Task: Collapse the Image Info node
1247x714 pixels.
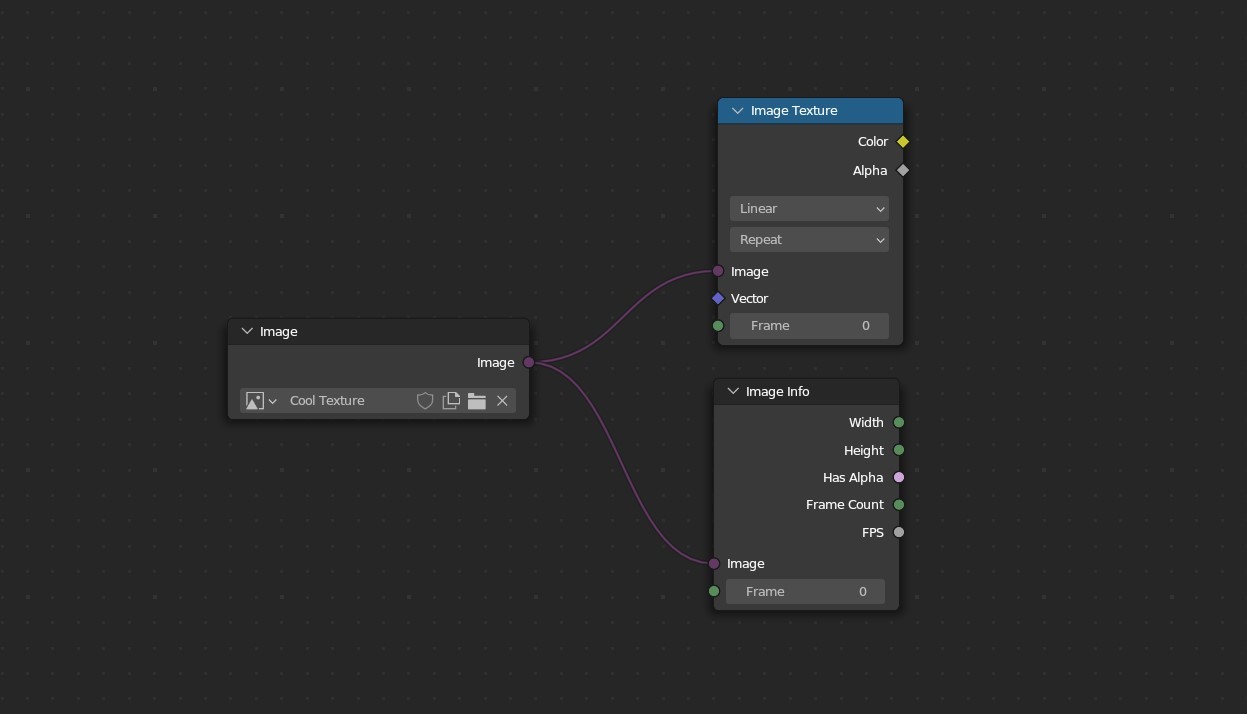Action: (x=733, y=392)
